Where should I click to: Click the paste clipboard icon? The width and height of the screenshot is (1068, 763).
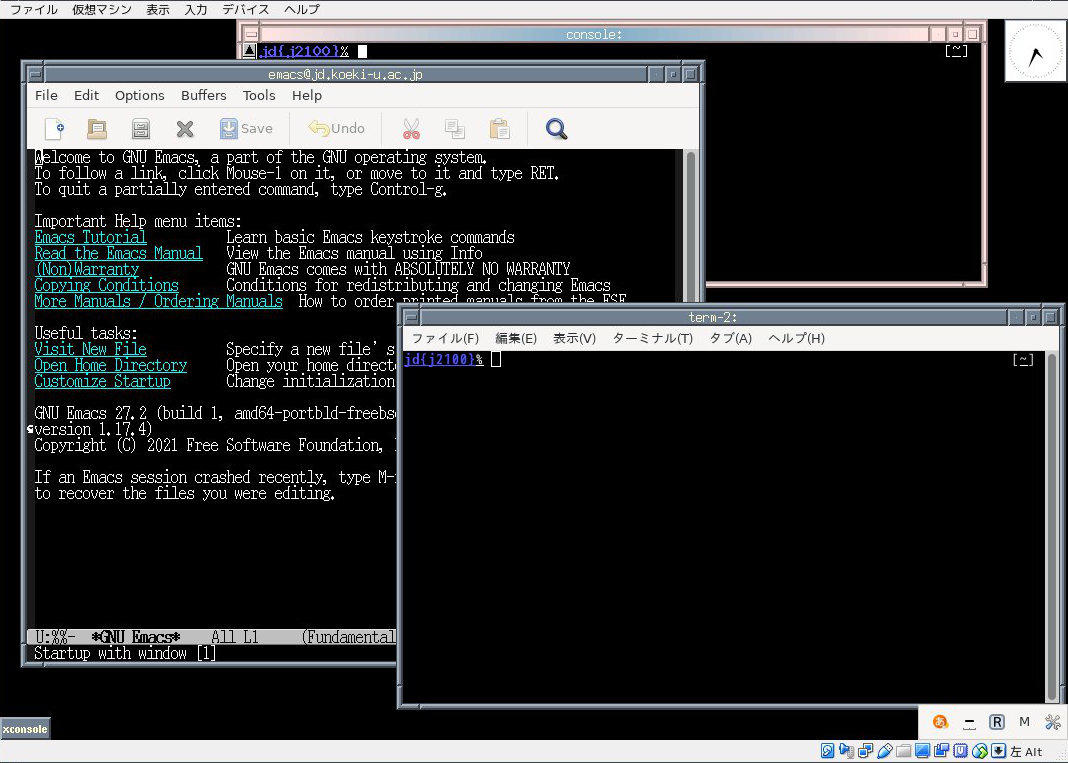click(x=499, y=128)
